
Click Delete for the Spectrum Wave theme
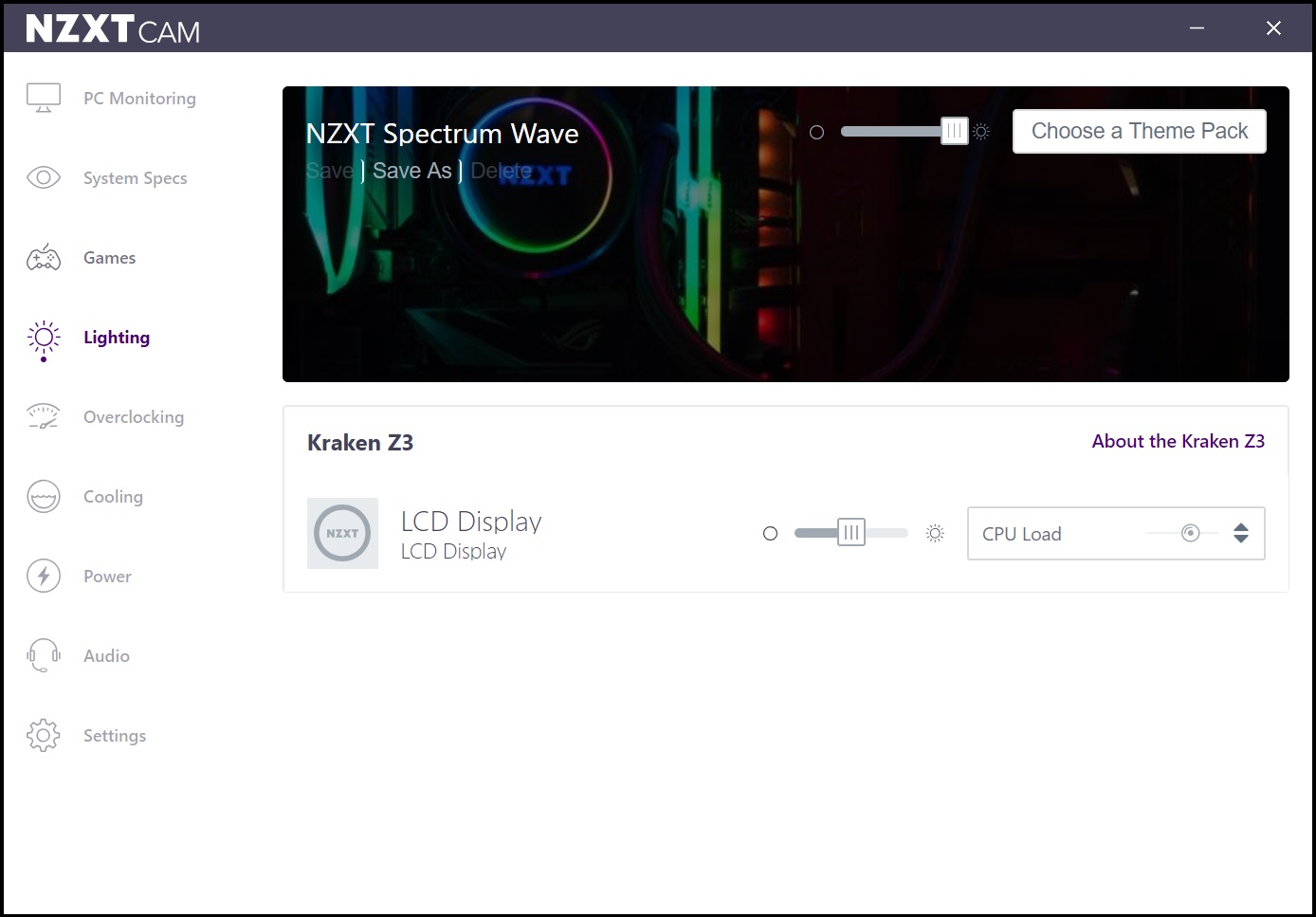(x=501, y=171)
